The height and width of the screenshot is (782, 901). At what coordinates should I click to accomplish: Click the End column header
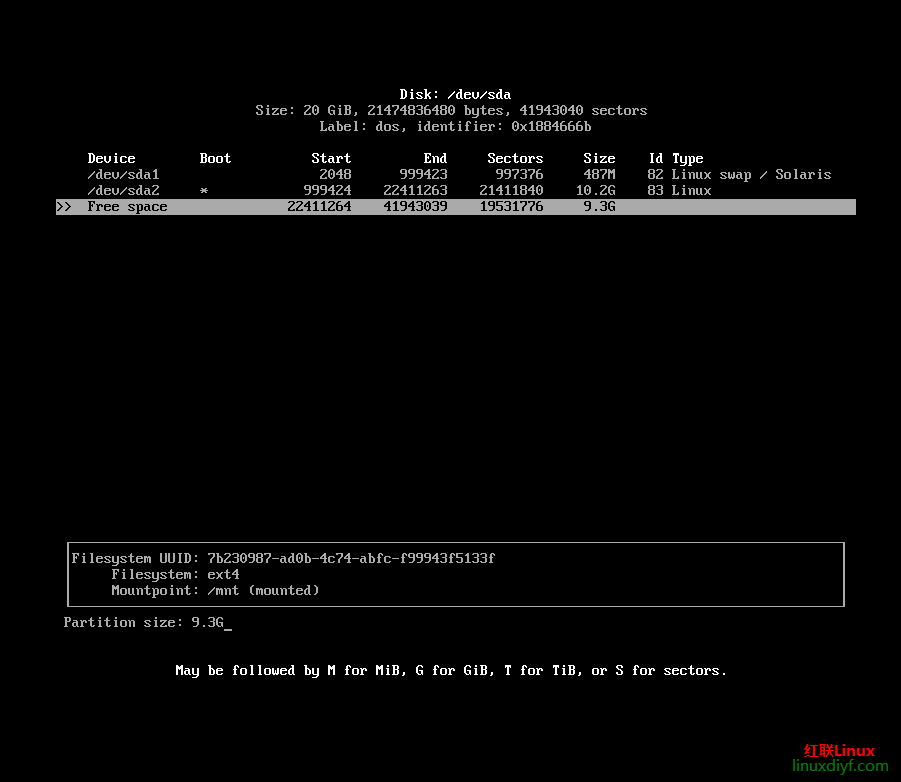click(x=435, y=158)
